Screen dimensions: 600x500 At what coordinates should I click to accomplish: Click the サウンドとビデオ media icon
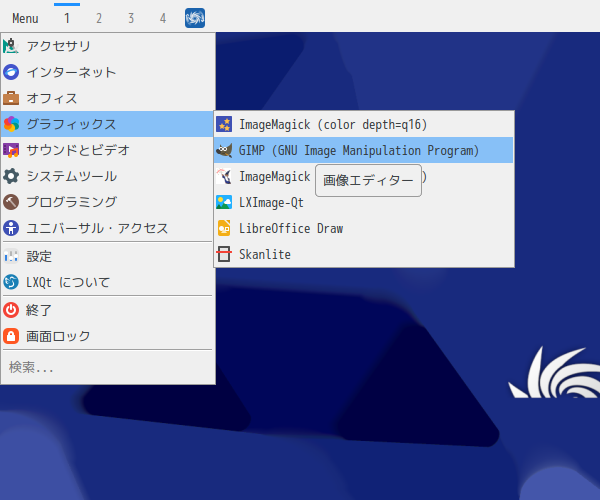(11, 150)
